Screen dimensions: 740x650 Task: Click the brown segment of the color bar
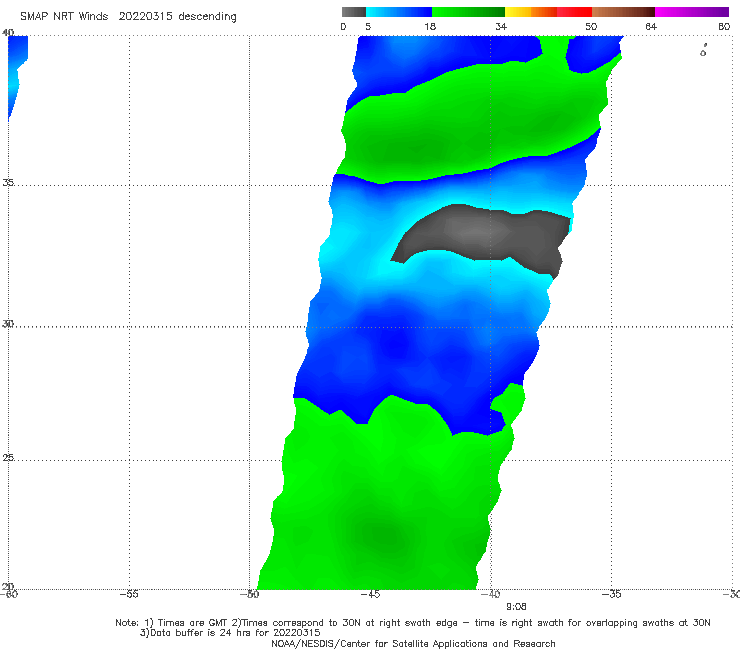[623, 12]
